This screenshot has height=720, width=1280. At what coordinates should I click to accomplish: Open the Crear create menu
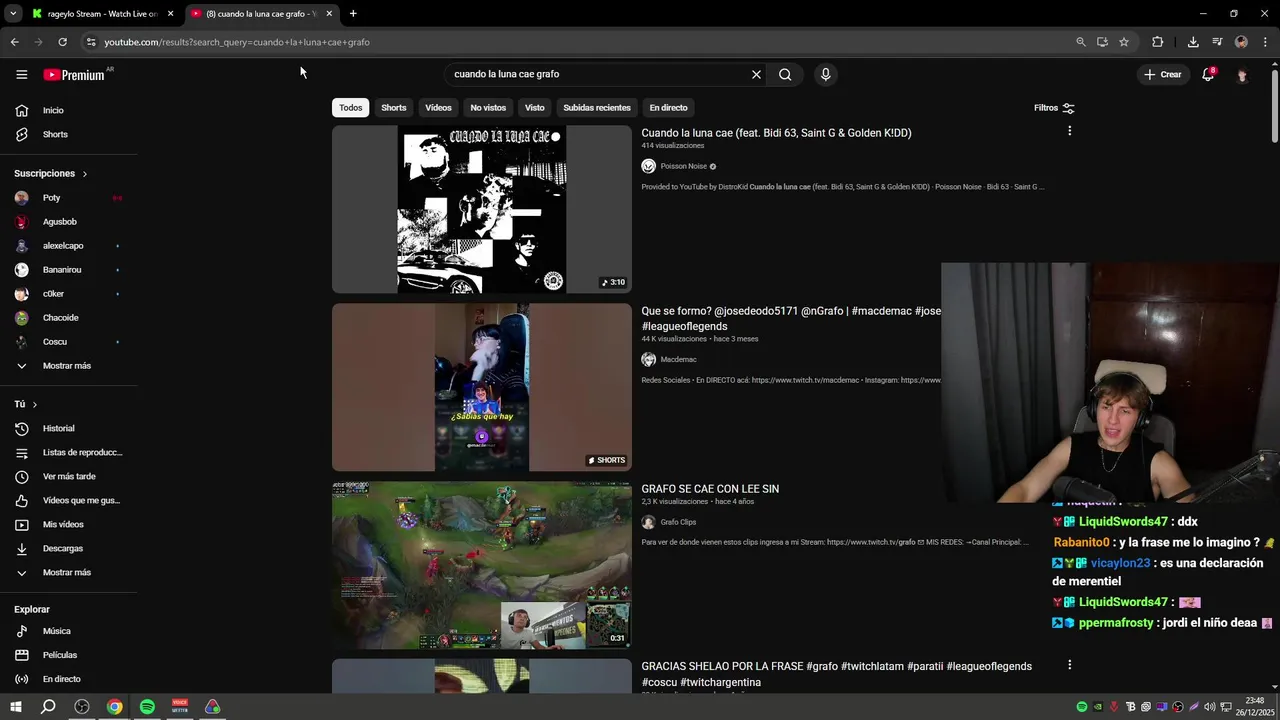1163,75
